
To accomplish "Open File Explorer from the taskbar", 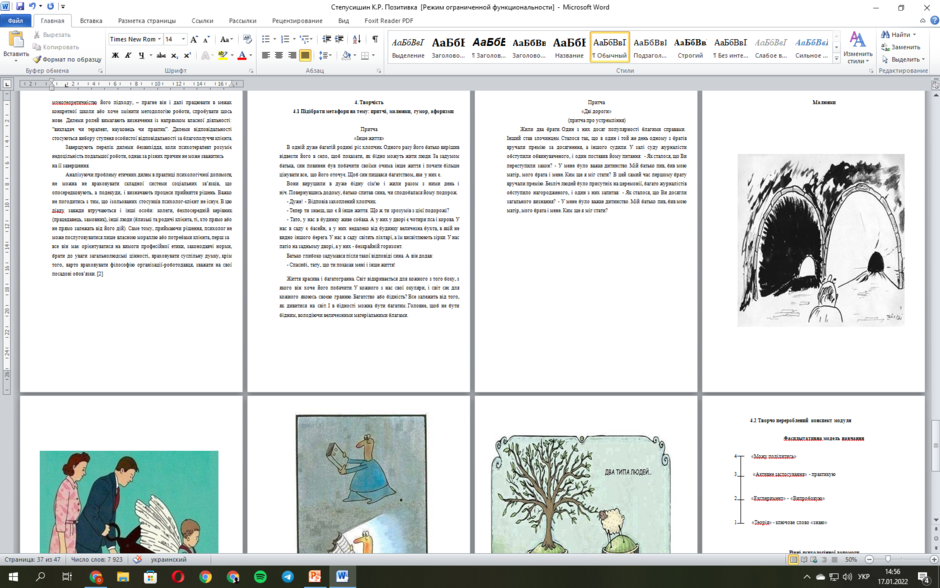I will (123, 577).
